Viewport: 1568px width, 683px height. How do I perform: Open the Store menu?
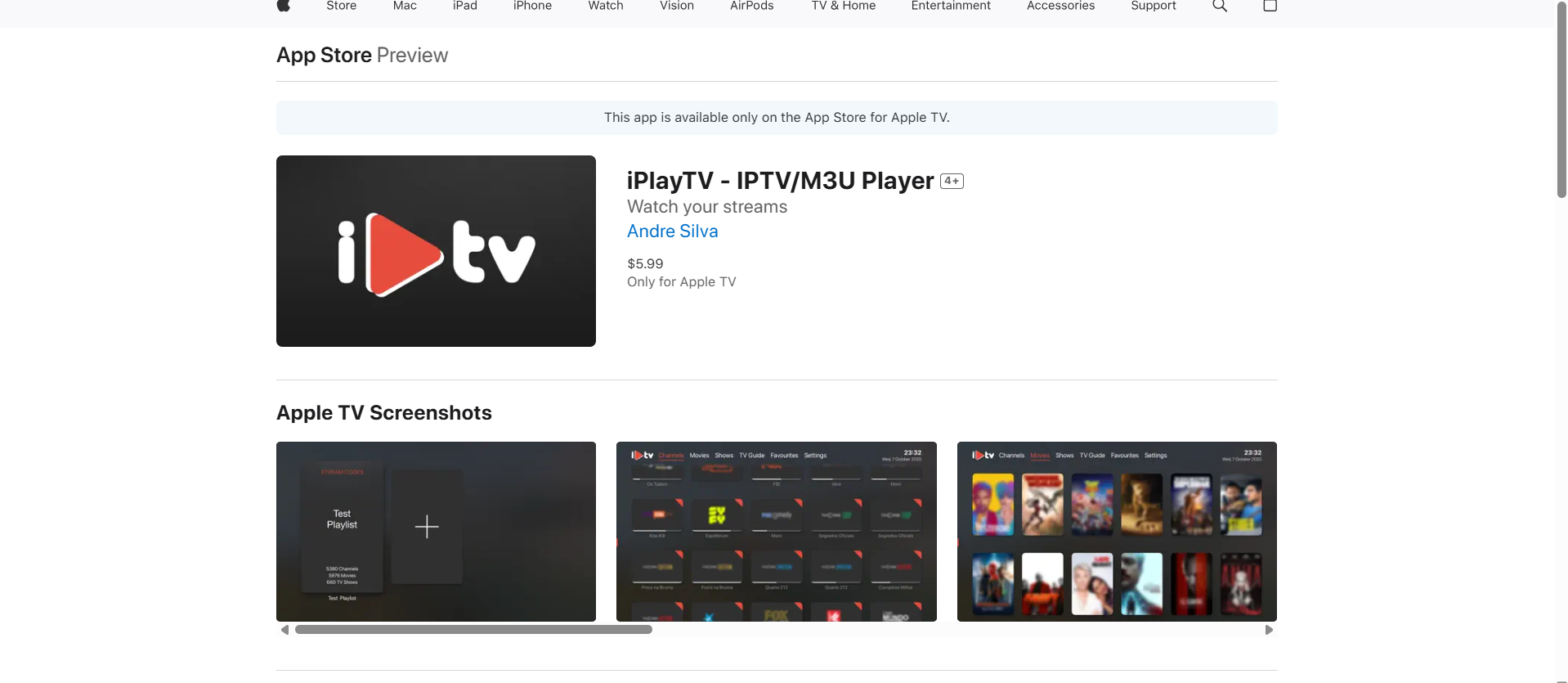(x=341, y=6)
